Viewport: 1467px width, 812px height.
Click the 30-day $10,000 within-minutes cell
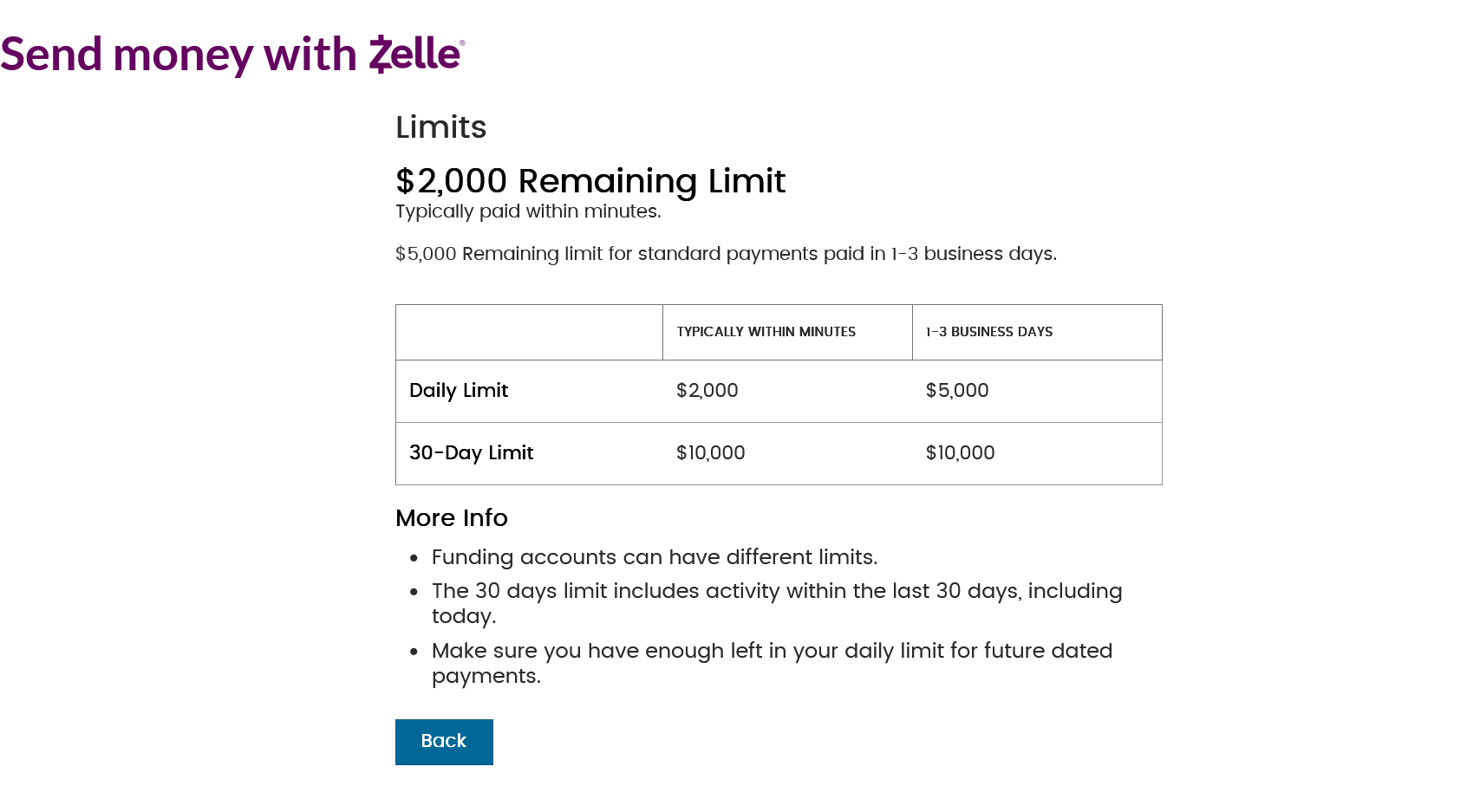pyautogui.click(x=710, y=453)
